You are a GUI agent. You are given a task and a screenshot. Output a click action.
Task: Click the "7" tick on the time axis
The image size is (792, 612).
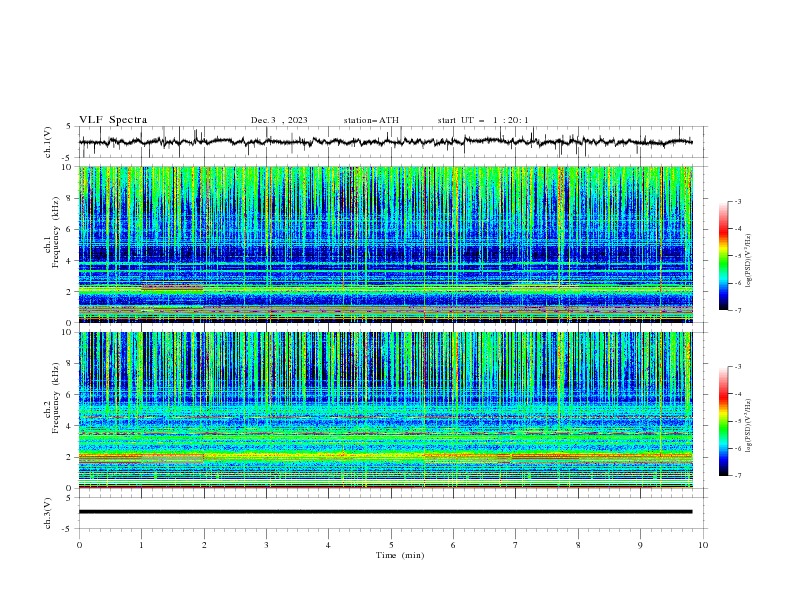coord(515,545)
